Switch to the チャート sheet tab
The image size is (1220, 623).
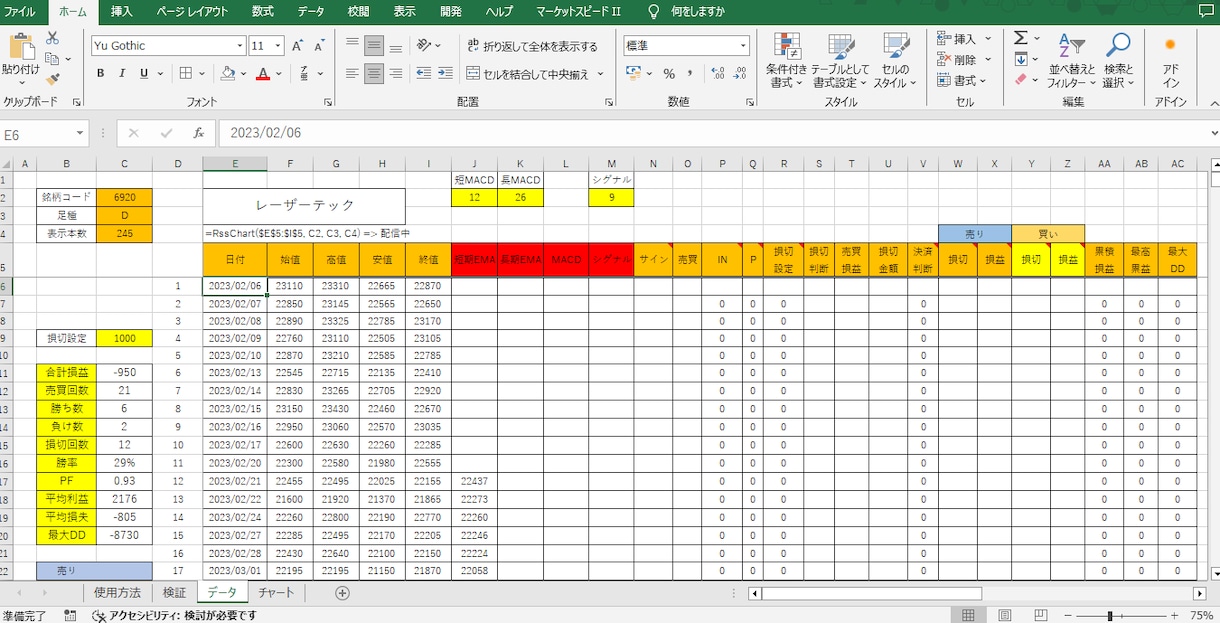tap(276, 593)
